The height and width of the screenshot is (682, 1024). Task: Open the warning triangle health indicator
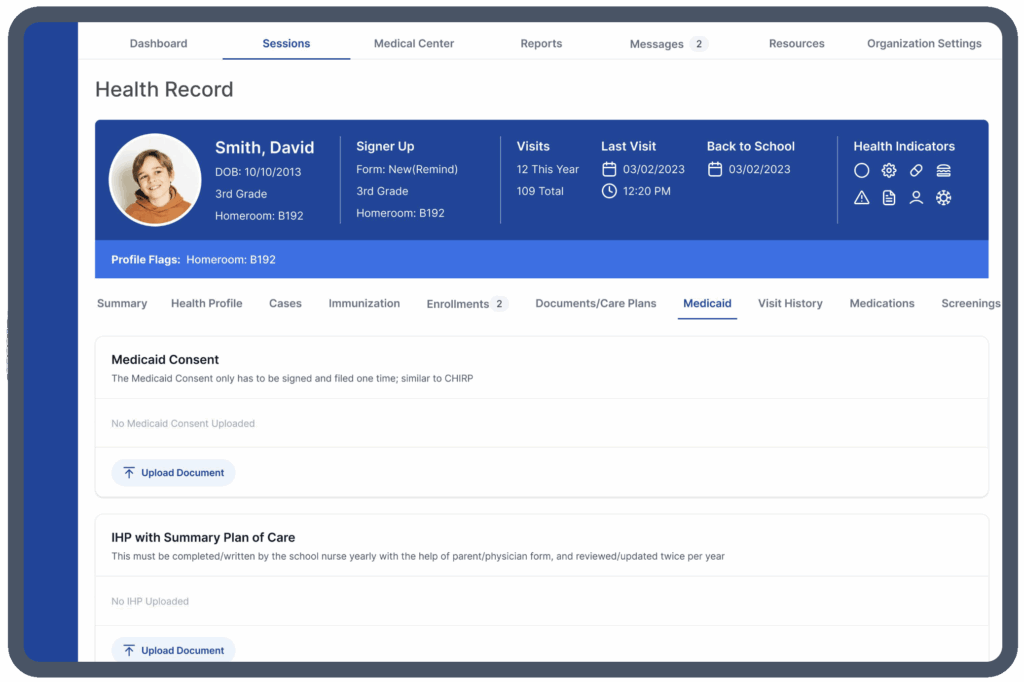click(x=861, y=197)
